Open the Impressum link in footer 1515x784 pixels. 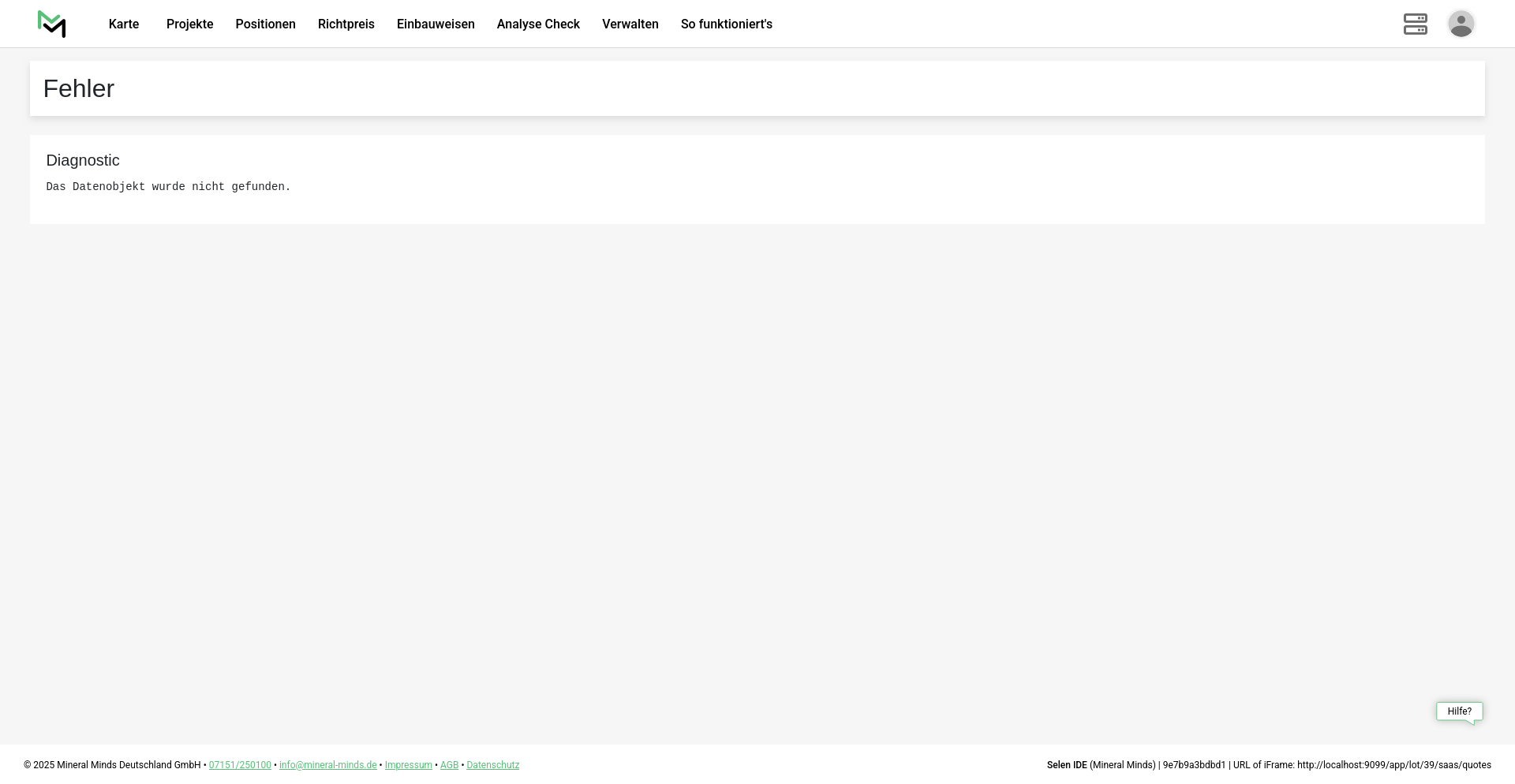pos(408,765)
